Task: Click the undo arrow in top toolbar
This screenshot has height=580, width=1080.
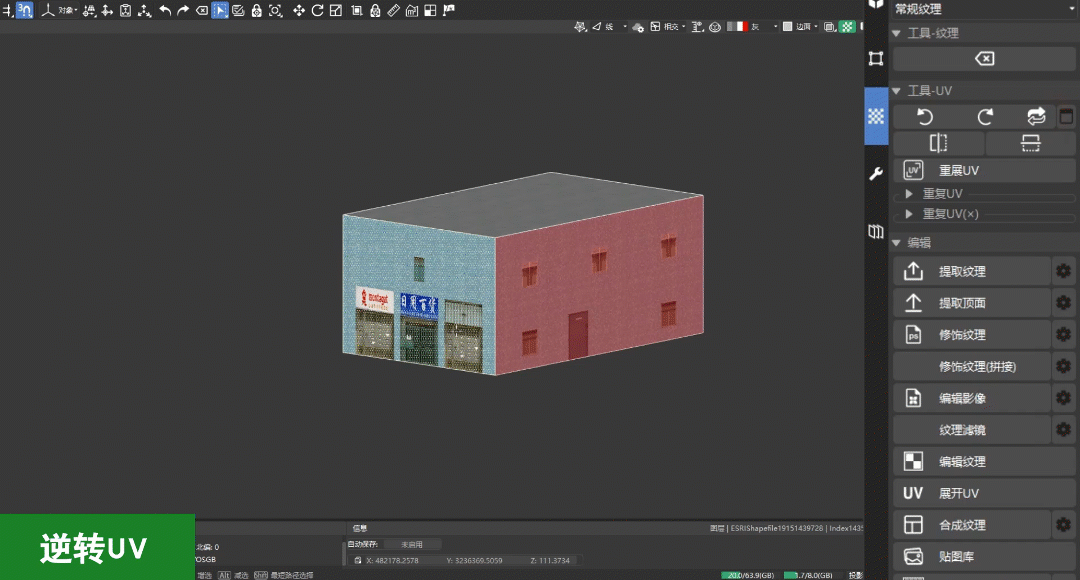Action: point(165,10)
